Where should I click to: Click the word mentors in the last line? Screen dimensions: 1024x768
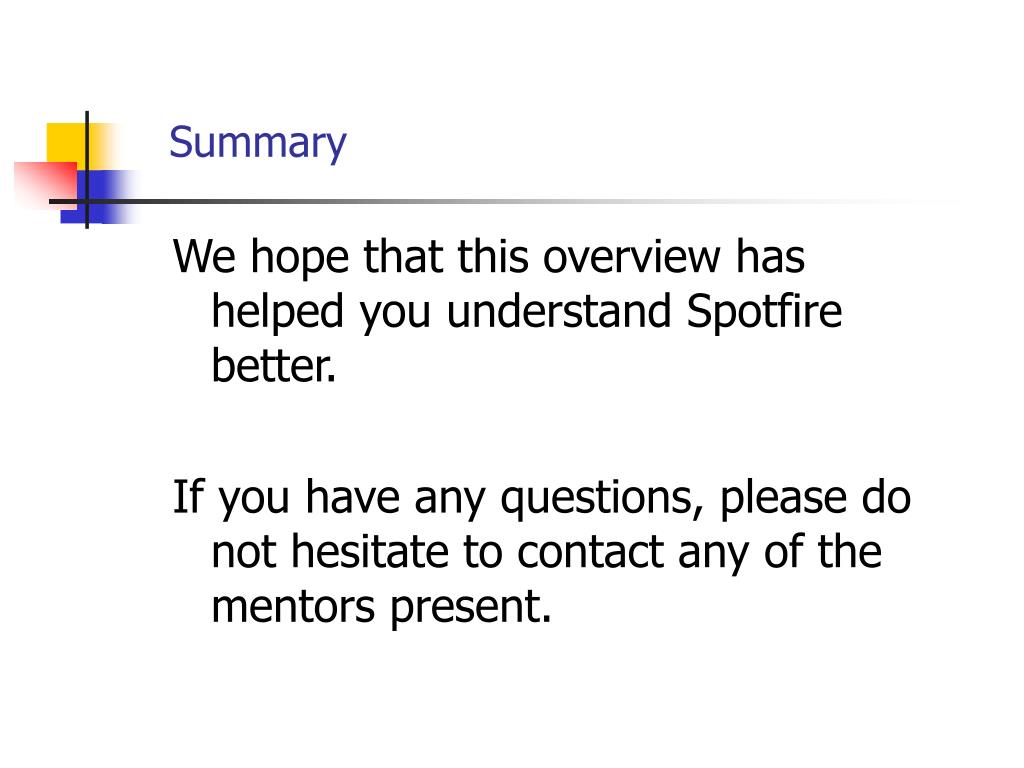(x=293, y=608)
